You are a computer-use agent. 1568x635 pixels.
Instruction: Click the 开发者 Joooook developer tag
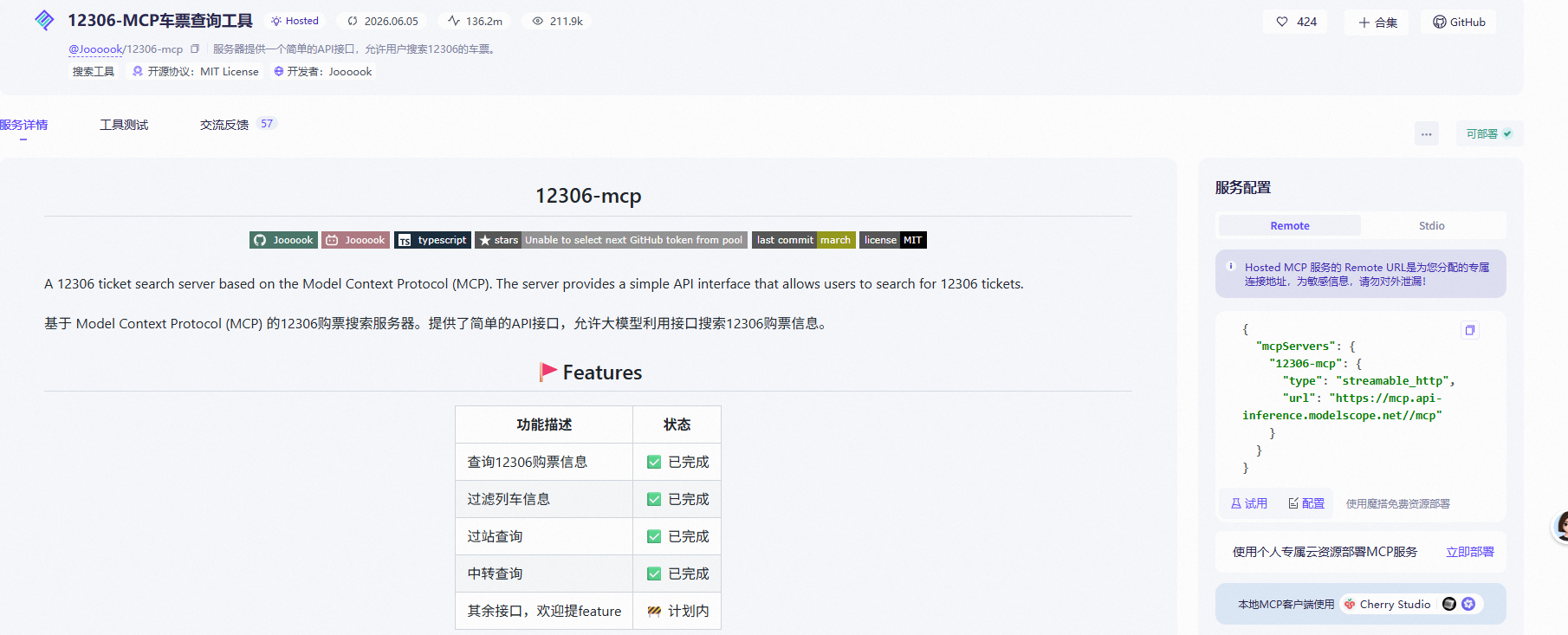click(x=323, y=72)
